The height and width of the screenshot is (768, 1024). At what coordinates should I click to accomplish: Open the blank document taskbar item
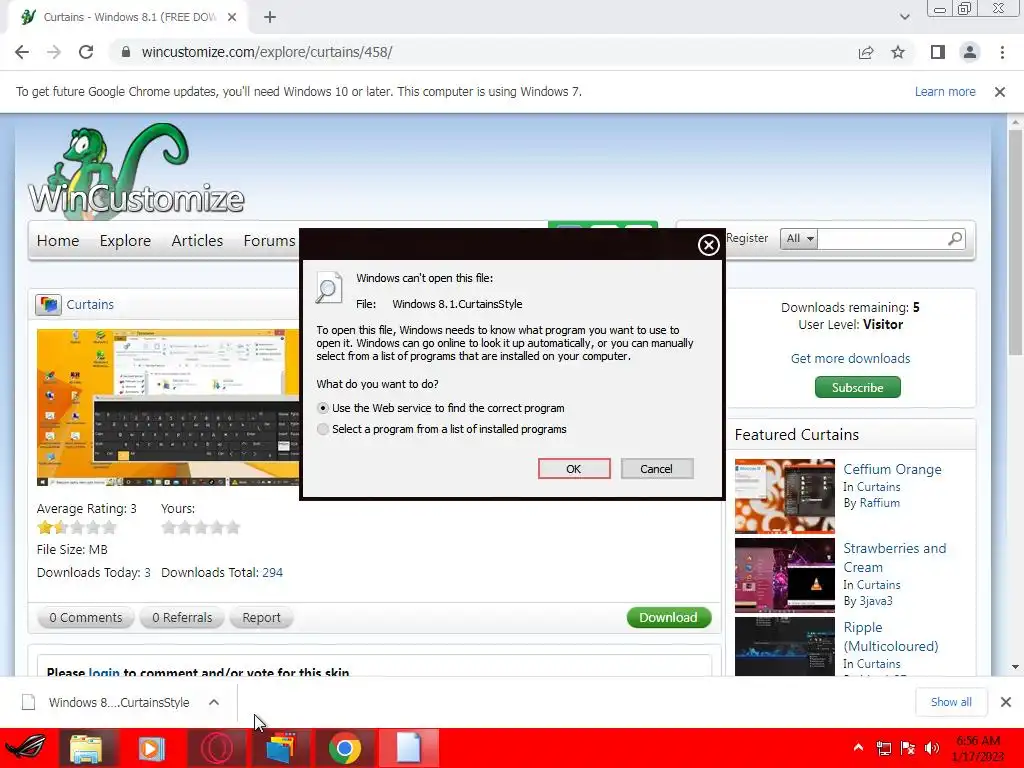point(409,748)
